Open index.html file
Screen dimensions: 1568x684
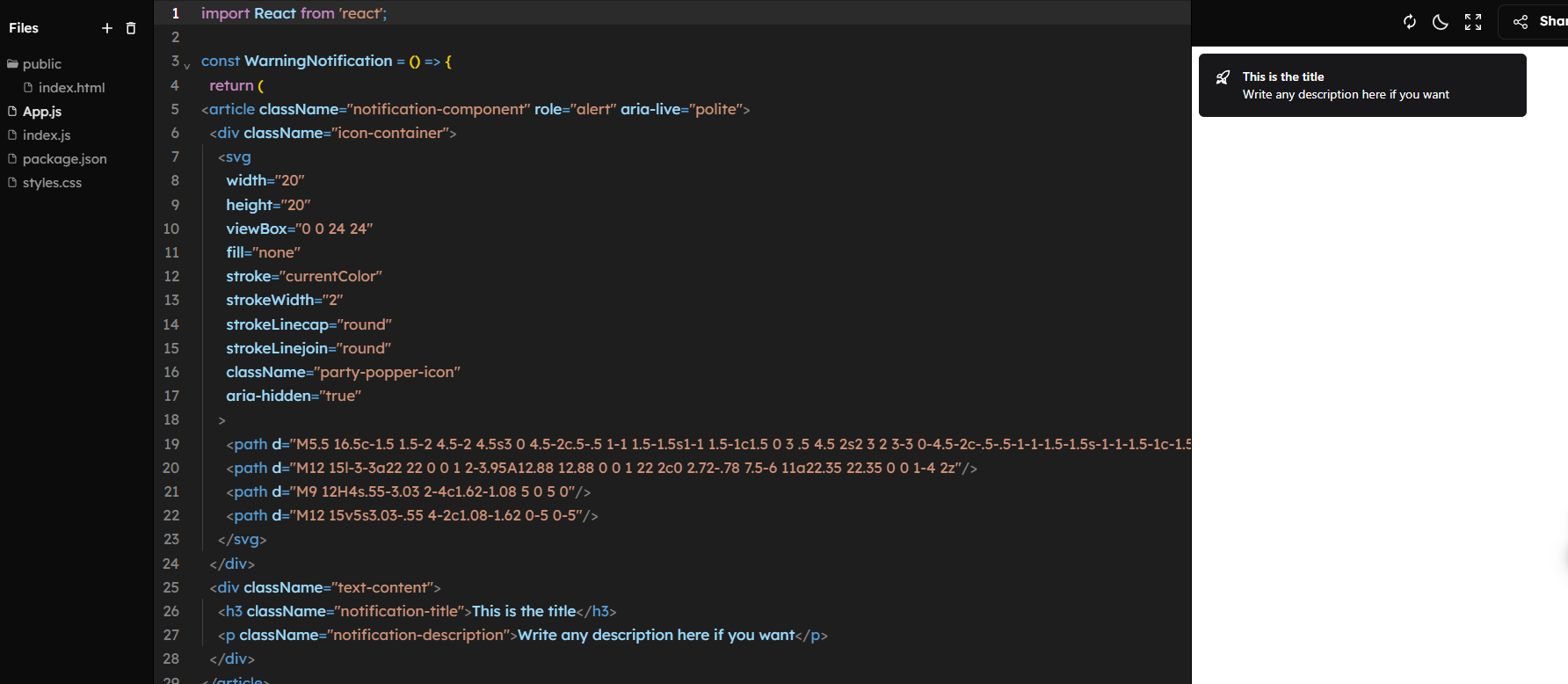click(x=64, y=88)
